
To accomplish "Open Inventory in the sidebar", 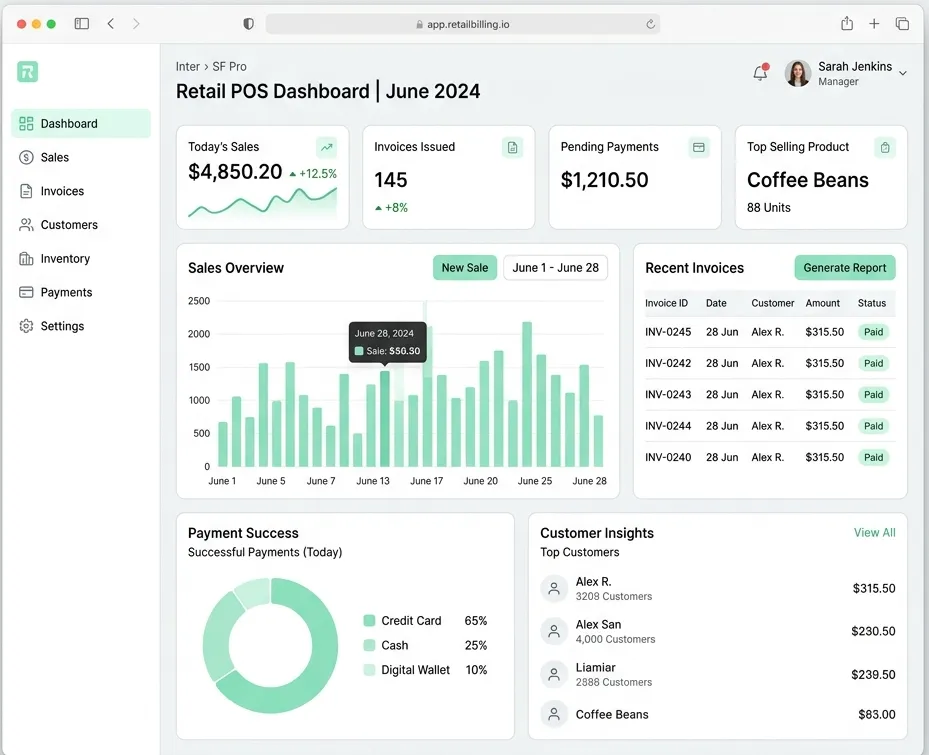I will point(81,258).
